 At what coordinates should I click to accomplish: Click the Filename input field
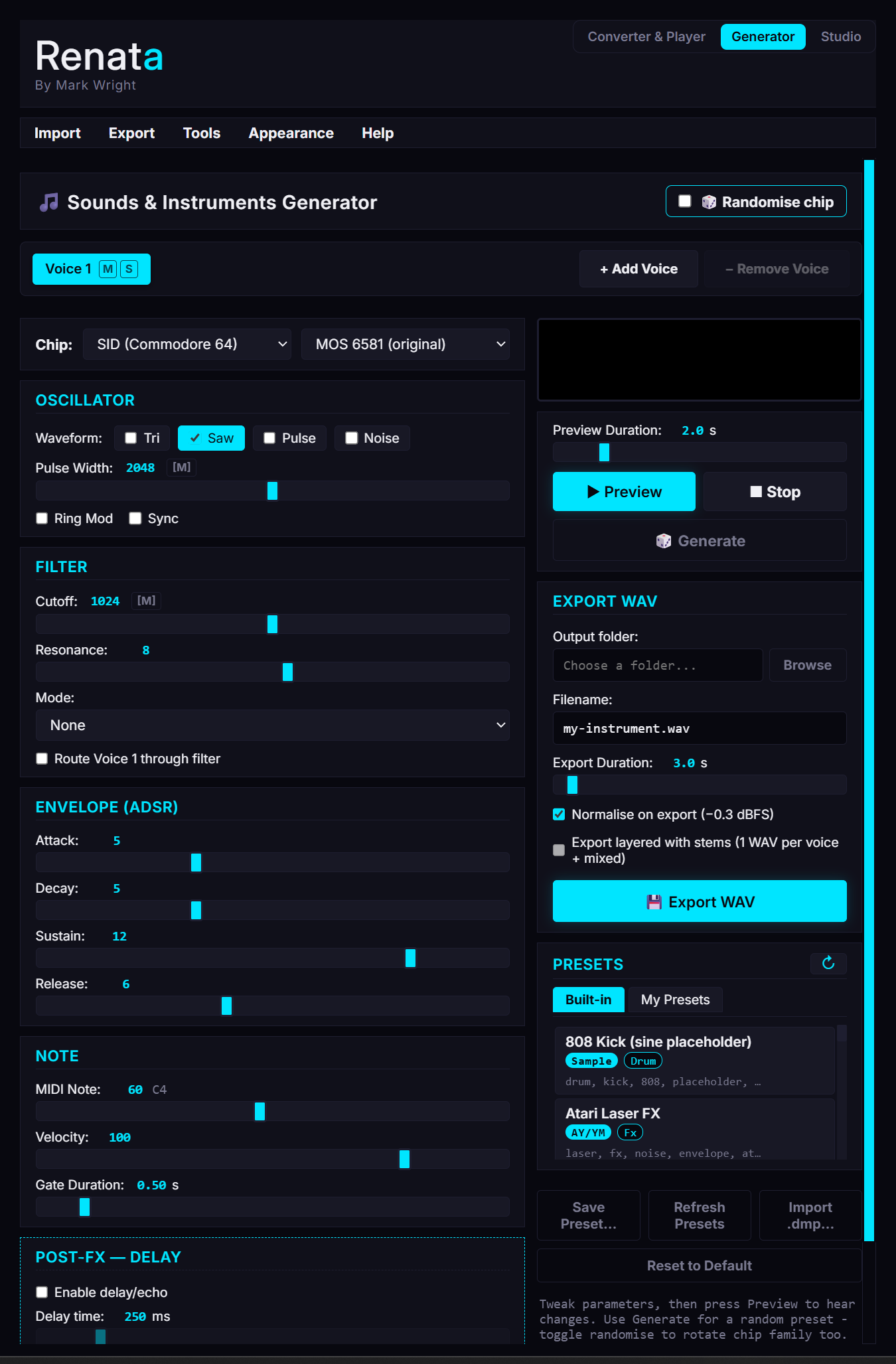point(700,728)
